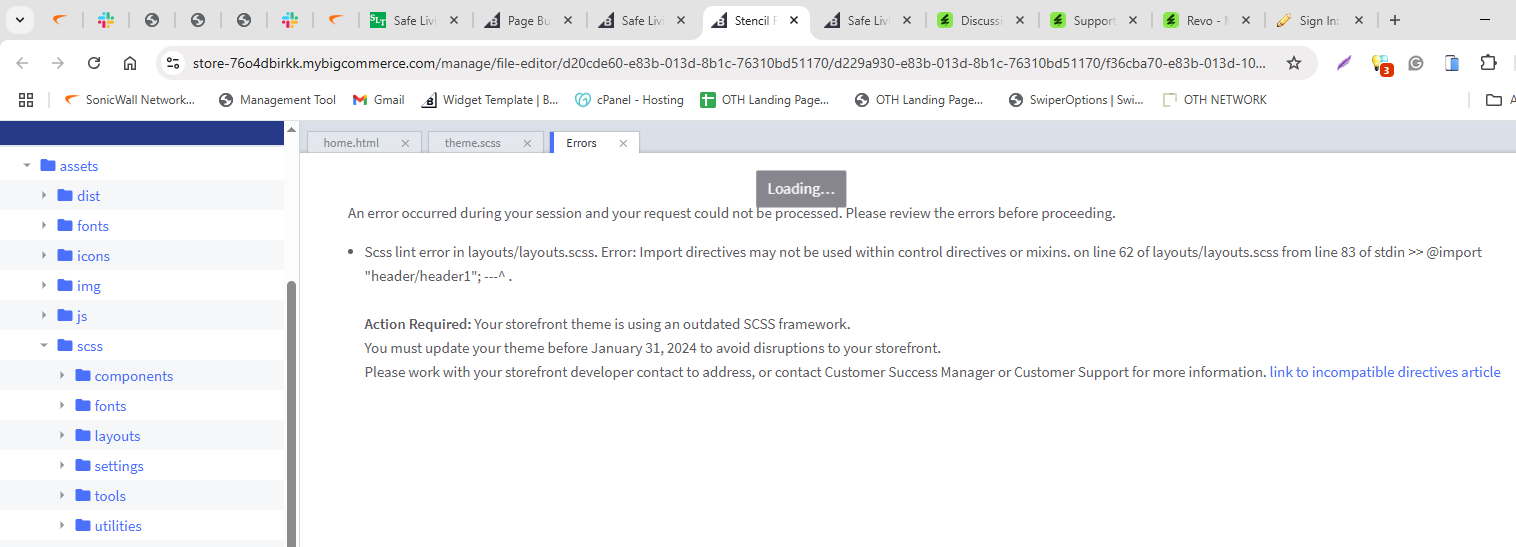This screenshot has width=1516, height=547.
Task: Close the Errors editor tab
Action: pyautogui.click(x=623, y=143)
